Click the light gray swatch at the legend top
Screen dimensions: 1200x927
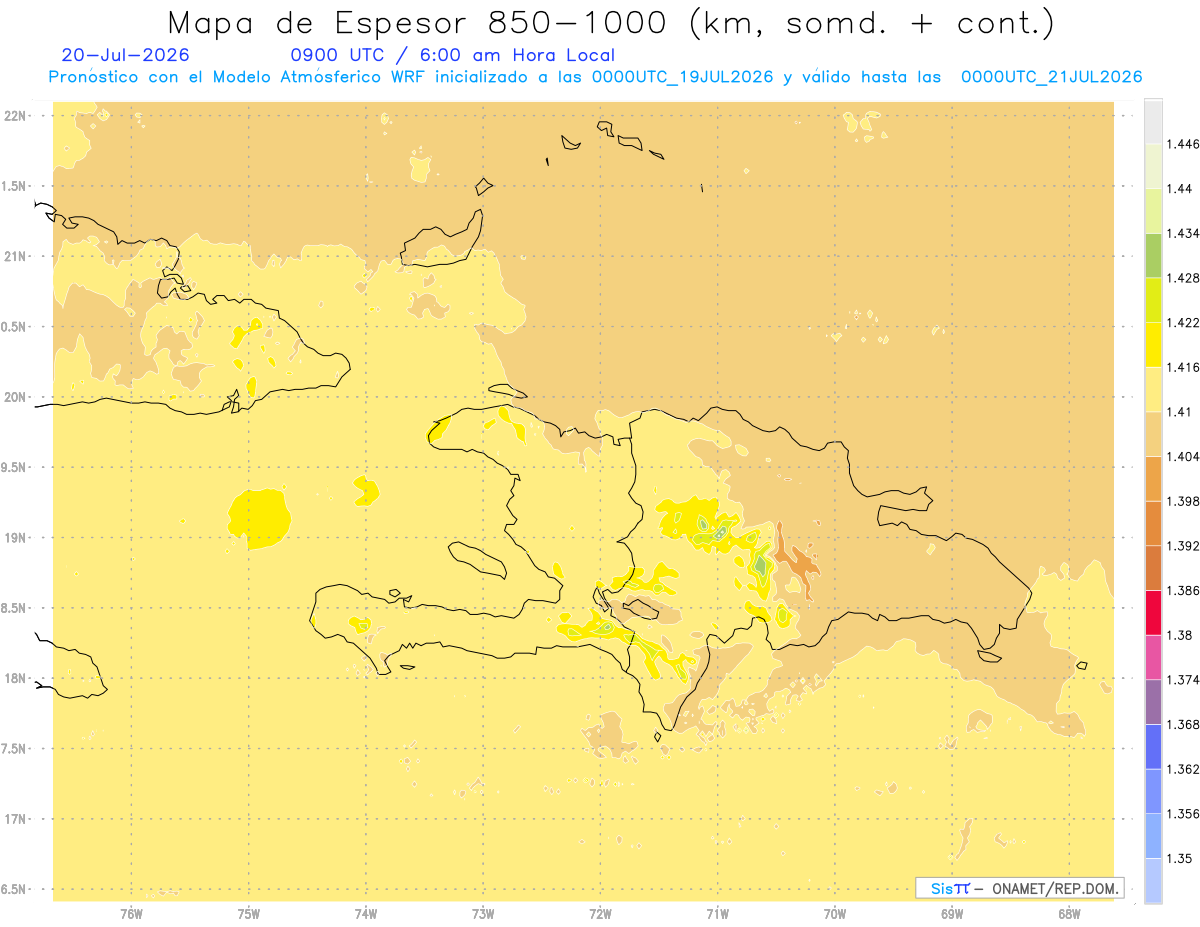coord(1153,121)
